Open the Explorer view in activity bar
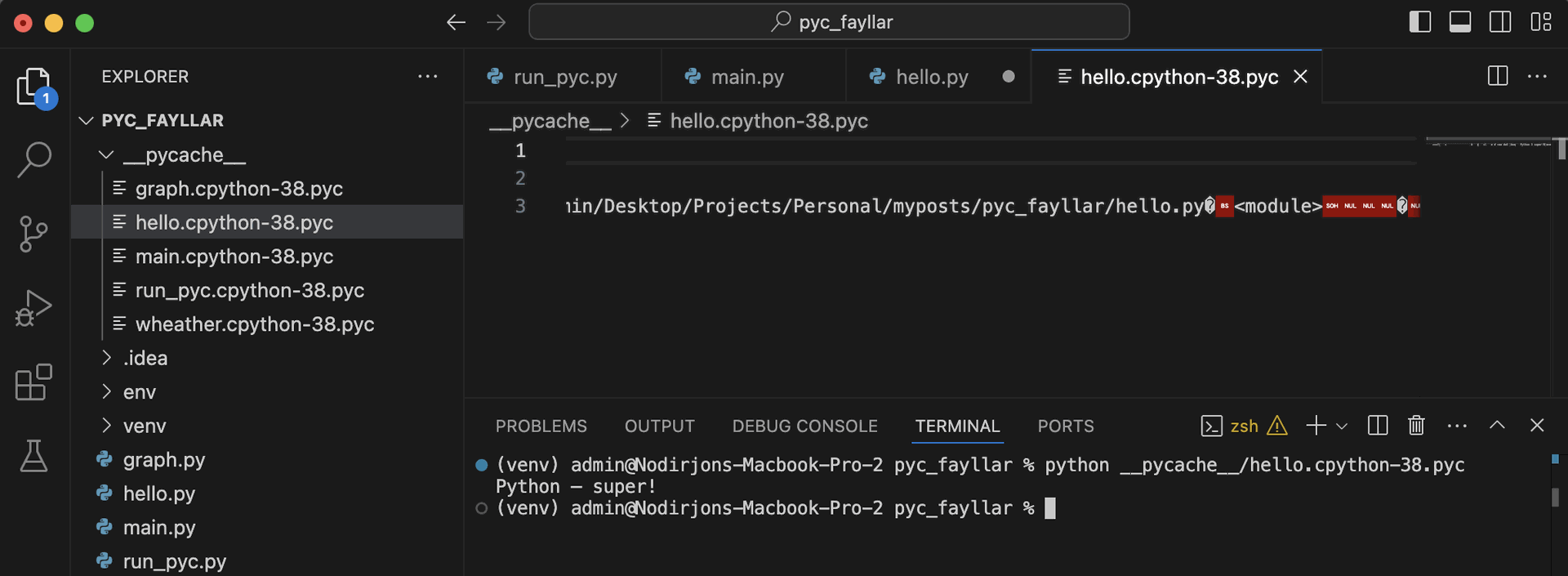Image resolution: width=1568 pixels, height=576 pixels. (x=34, y=87)
